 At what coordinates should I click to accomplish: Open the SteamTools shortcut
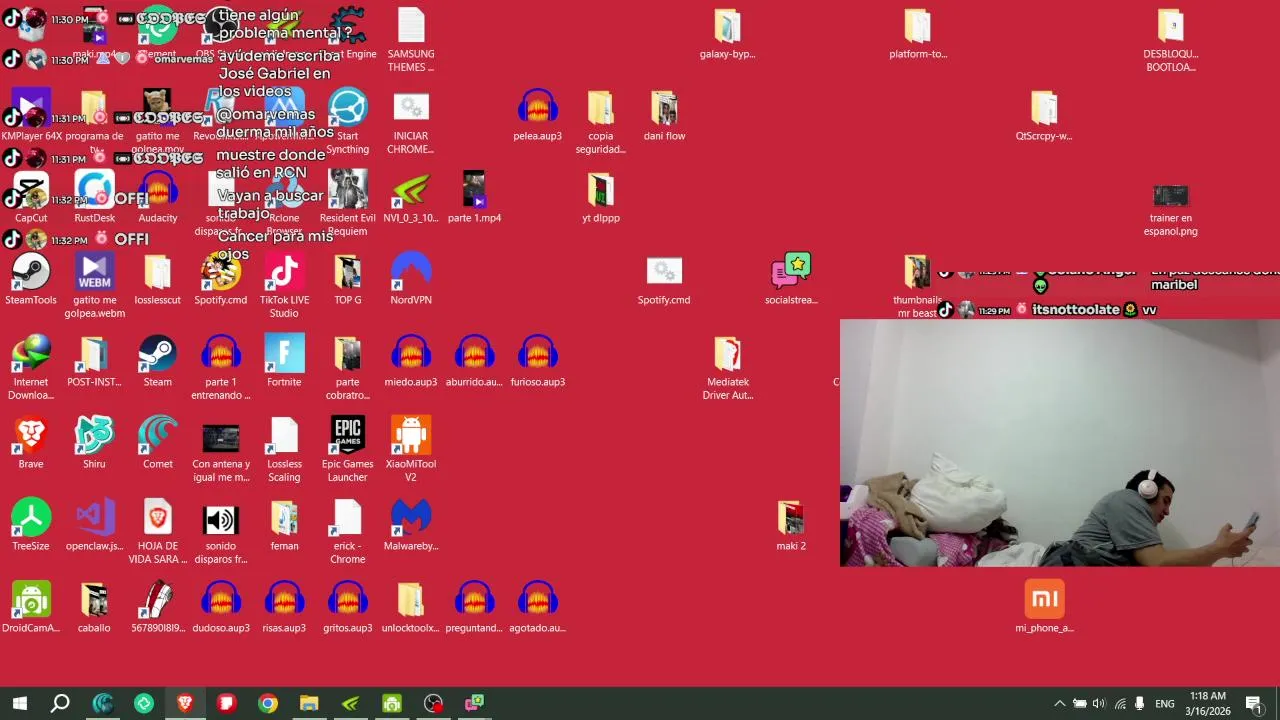[x=31, y=280]
